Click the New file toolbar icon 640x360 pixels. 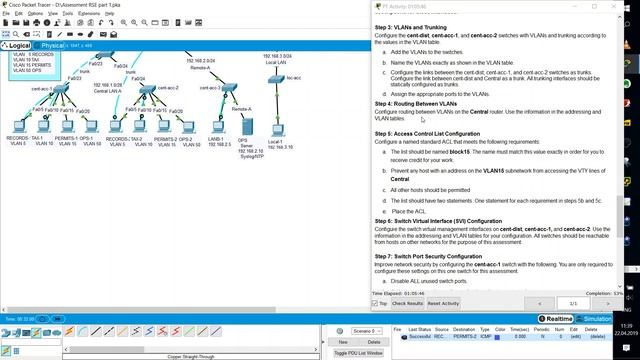point(6,23)
